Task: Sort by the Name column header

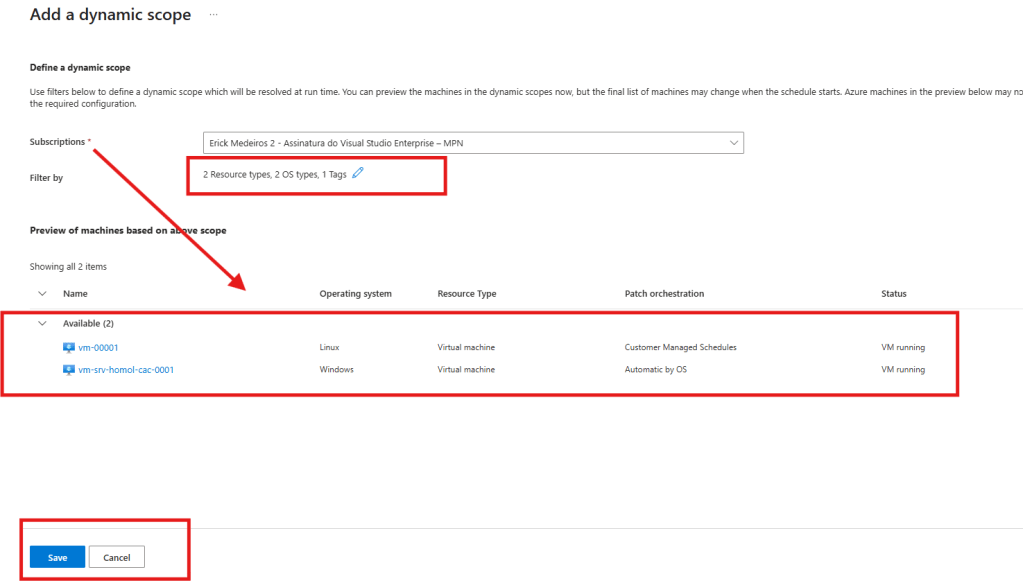Action: click(x=75, y=294)
